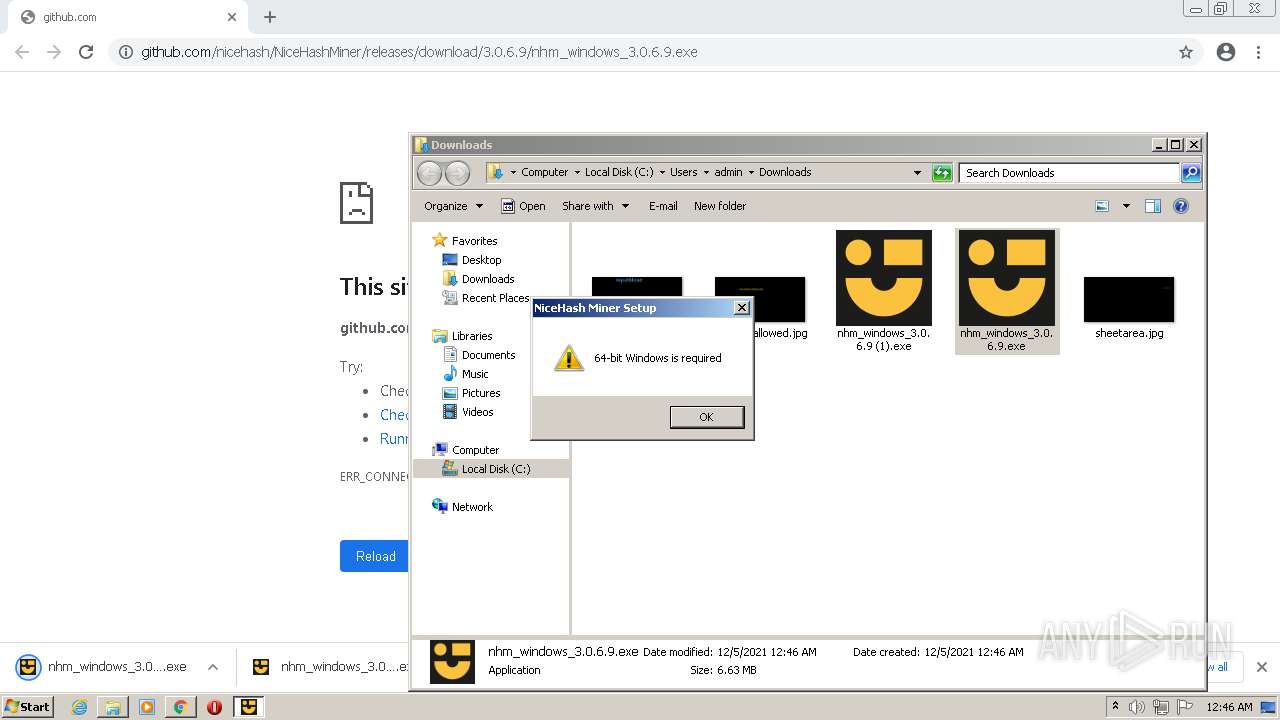Screen dimensions: 1280x720
Task: Refresh the Downloads folder view
Action: coord(942,173)
